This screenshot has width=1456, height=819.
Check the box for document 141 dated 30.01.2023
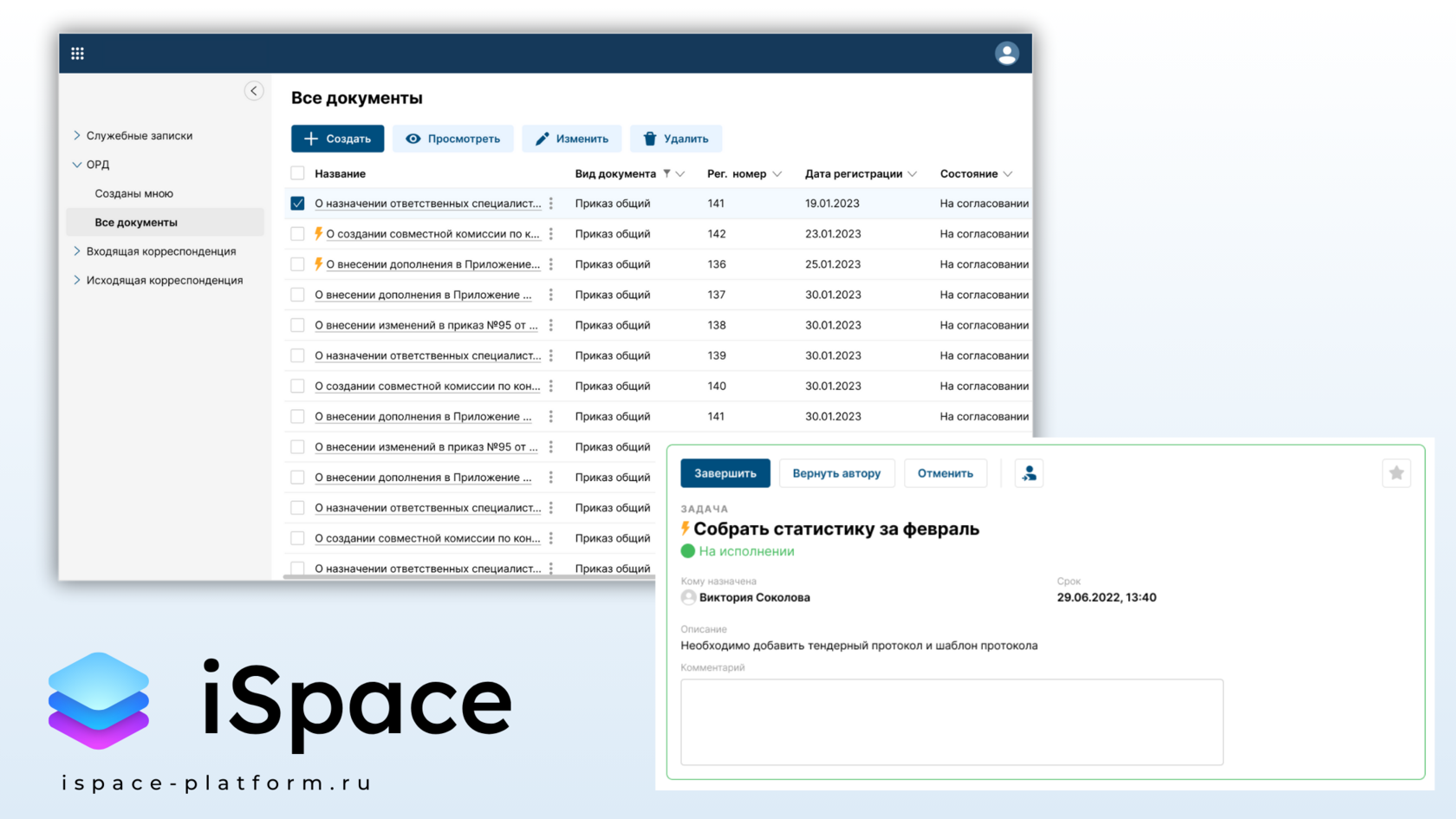click(x=297, y=416)
